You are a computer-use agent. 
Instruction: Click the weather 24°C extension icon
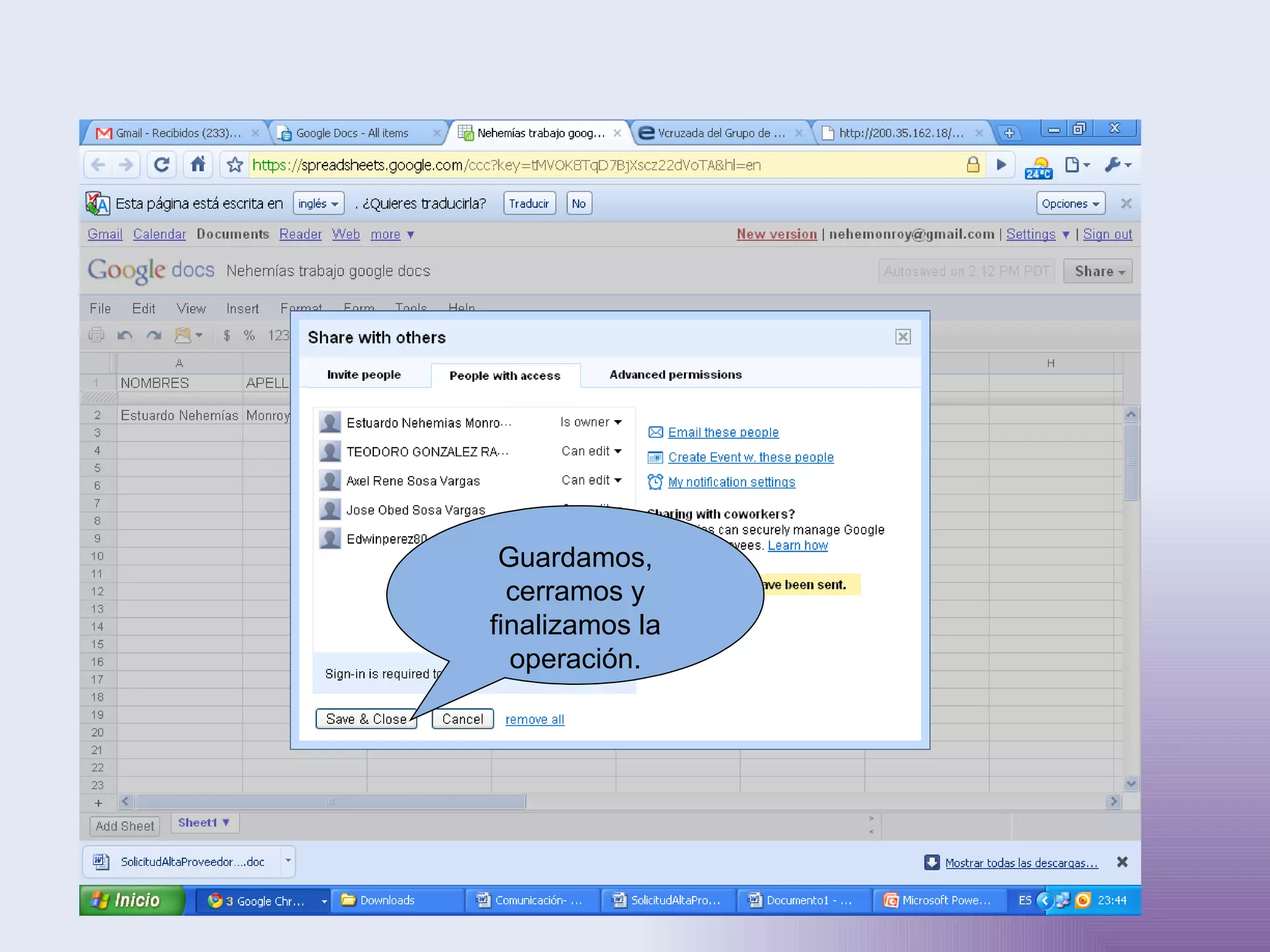point(1039,167)
